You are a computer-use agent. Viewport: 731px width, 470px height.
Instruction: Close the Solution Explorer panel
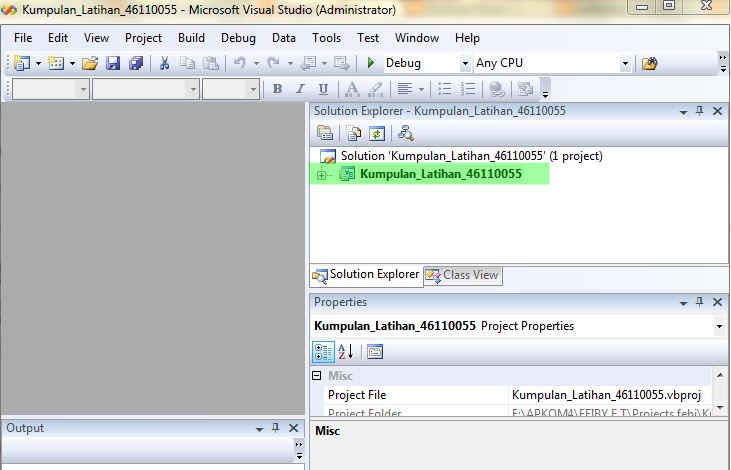tap(717, 111)
